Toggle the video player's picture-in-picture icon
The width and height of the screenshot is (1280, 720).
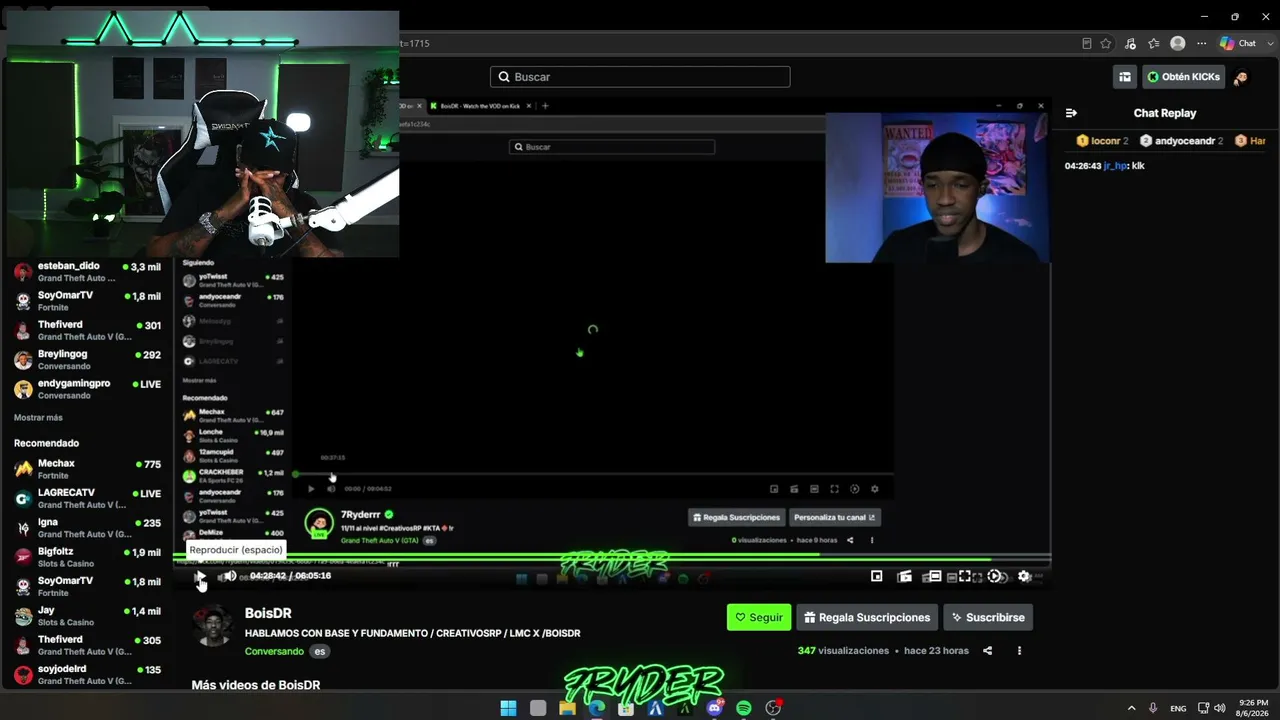[877, 576]
